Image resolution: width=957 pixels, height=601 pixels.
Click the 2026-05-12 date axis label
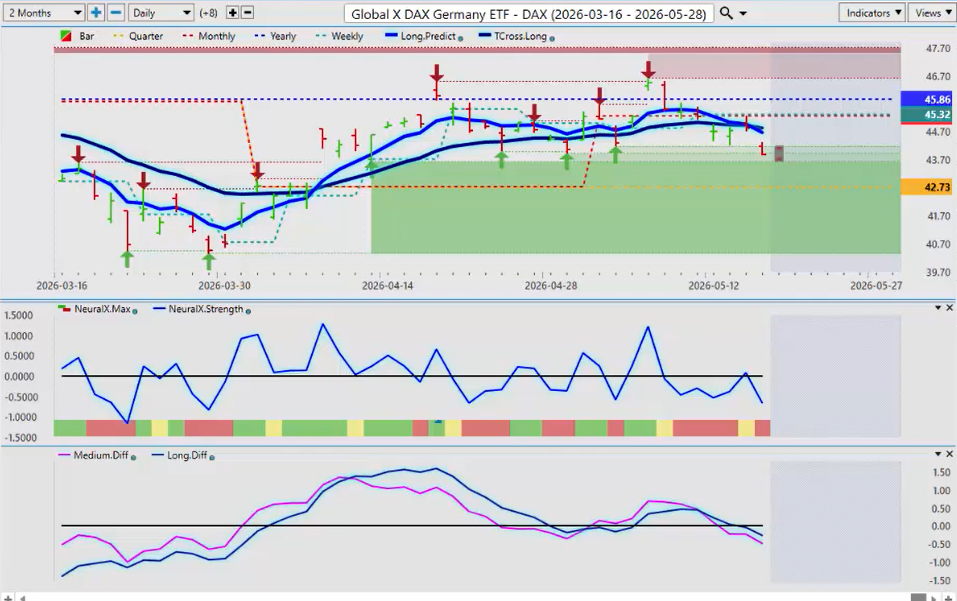(x=713, y=286)
